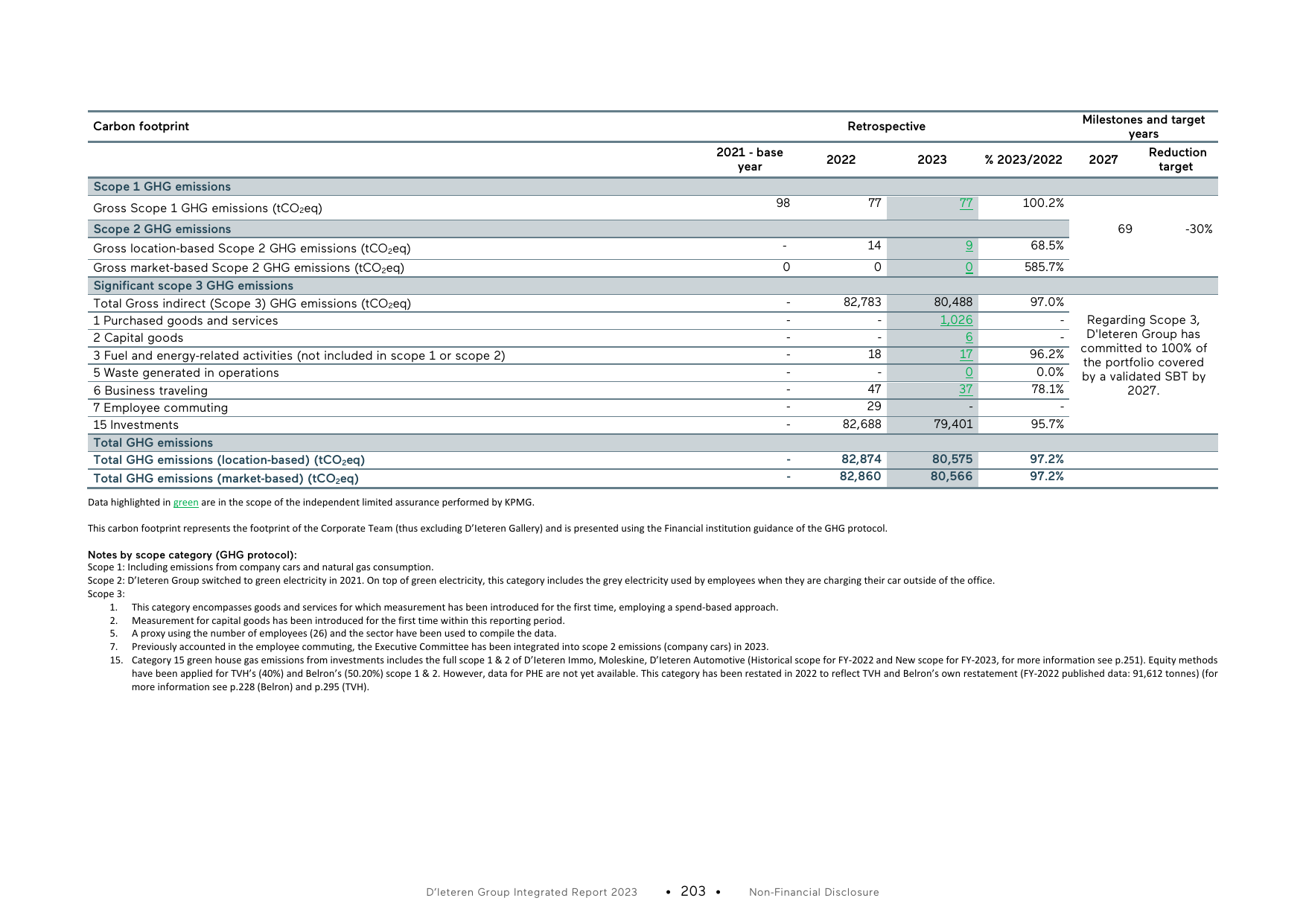Viewport: 1306px width, 924px height.
Task: Click the green 9 location-based Scope 2 value
Action: pyautogui.click(x=969, y=245)
